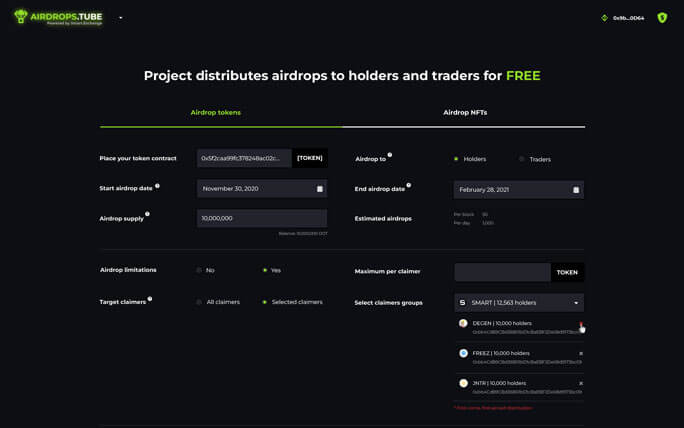Remove the DEGEN claimers group
The image size is (684, 428).
[581, 324]
